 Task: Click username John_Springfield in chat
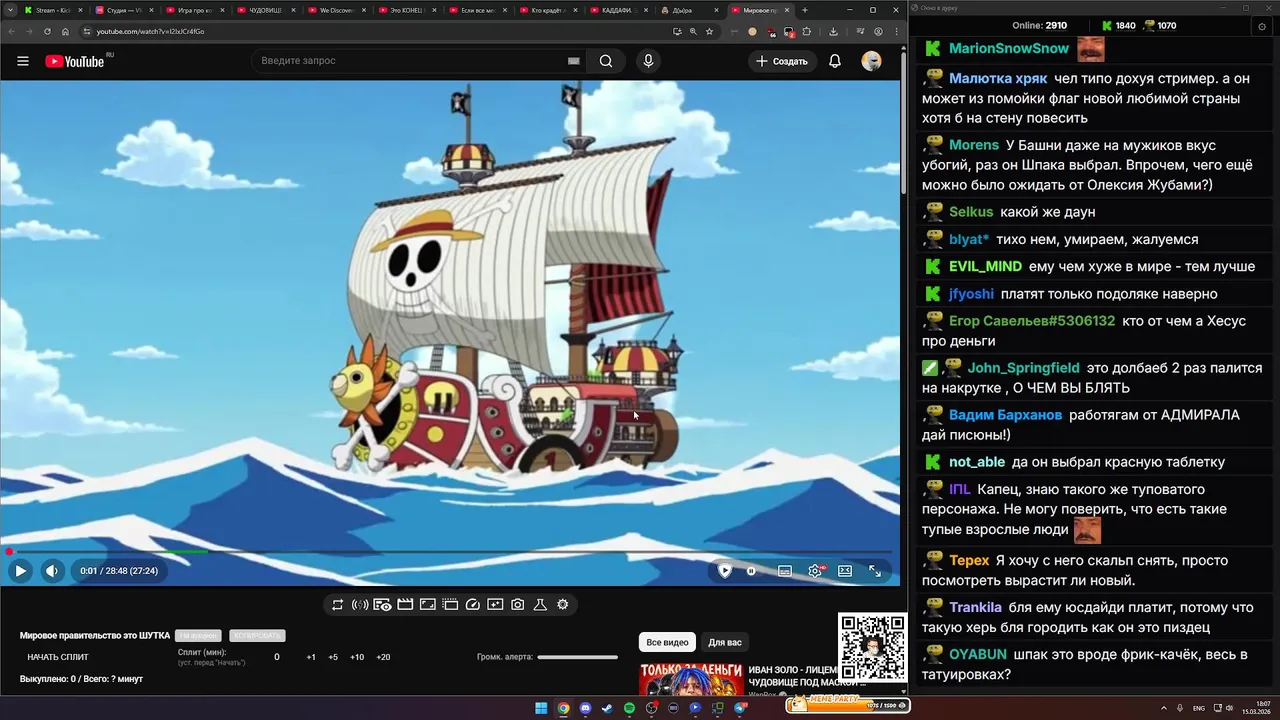click(x=1023, y=368)
